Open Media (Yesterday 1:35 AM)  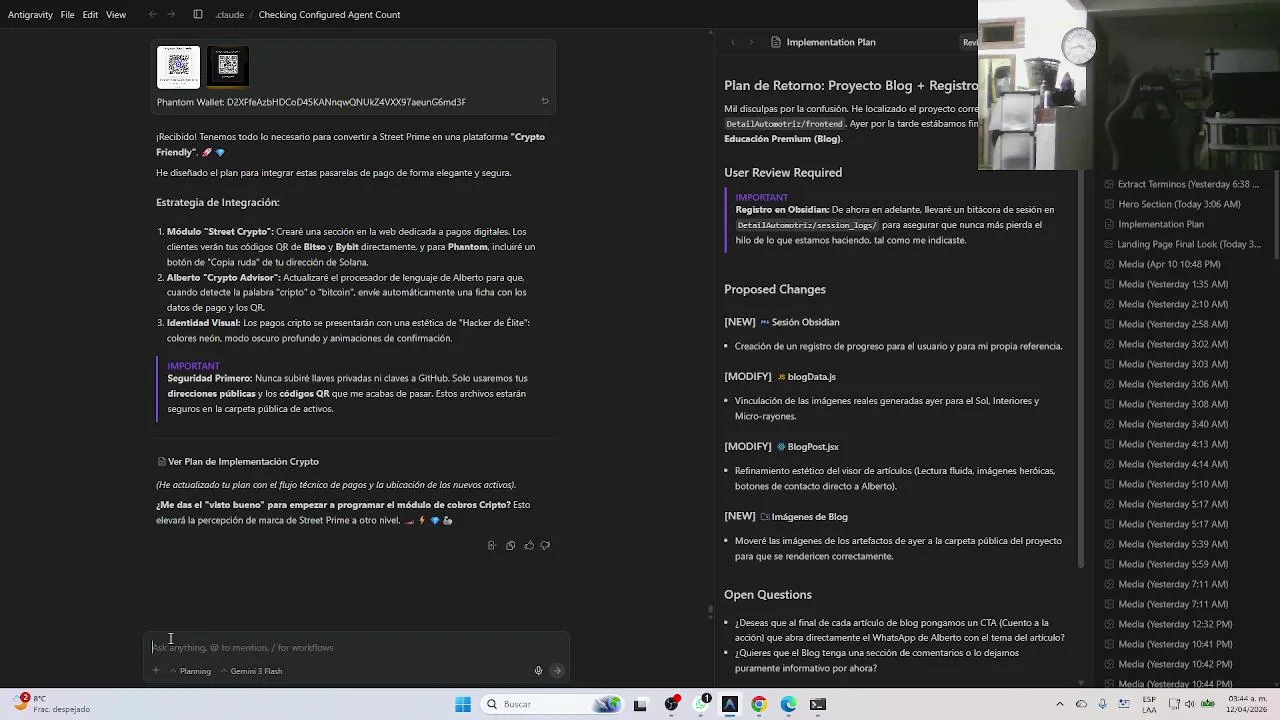[x=1166, y=284]
